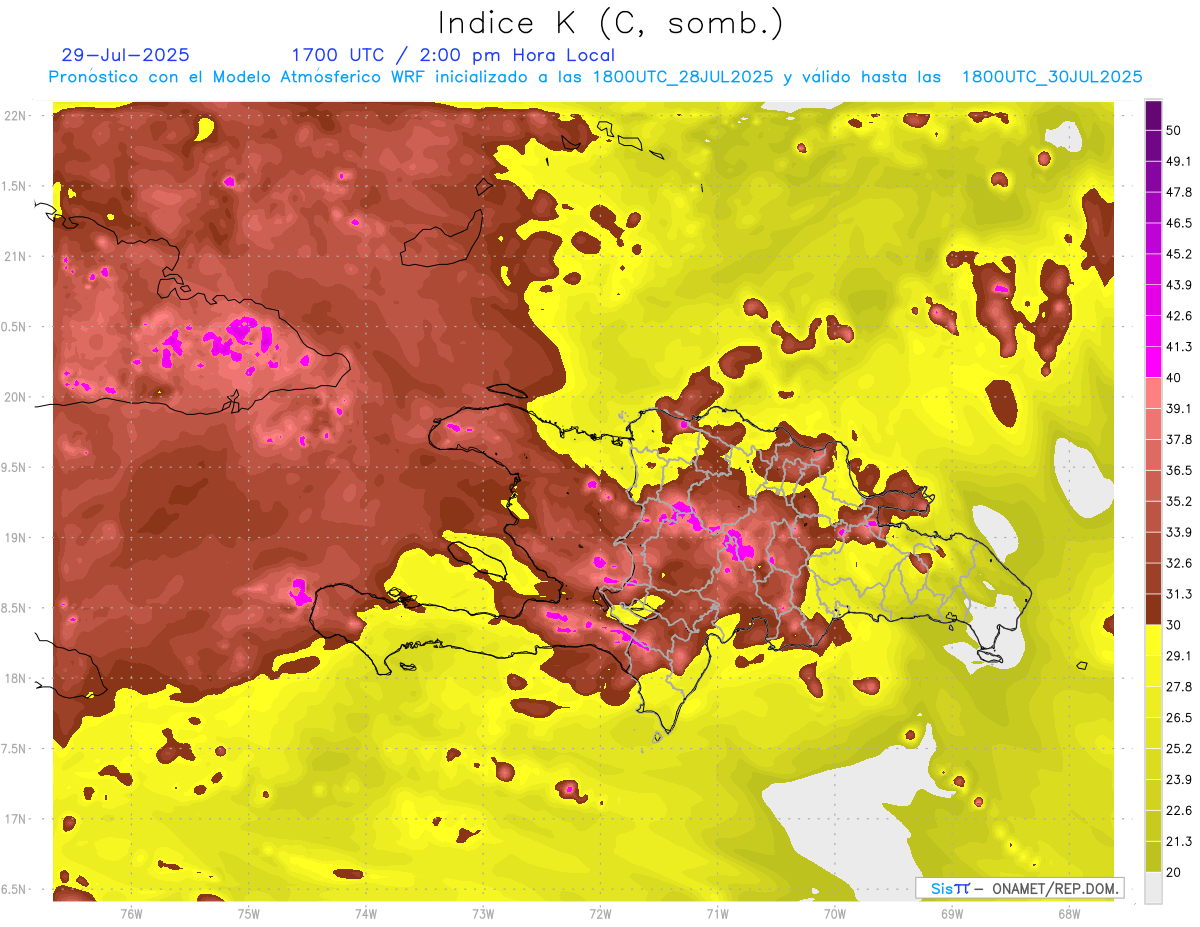
Task: Click the bright yellow swatch between 29.1 and 30
Action: pos(1153,640)
